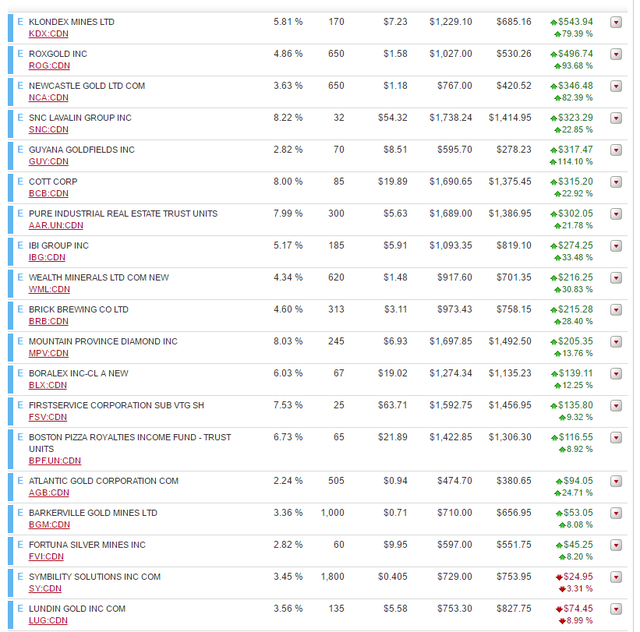Viewport: 640px width, 632px height.
Task: Expand the Barkerville Gold Mines row dropdown
Action: tap(616, 513)
